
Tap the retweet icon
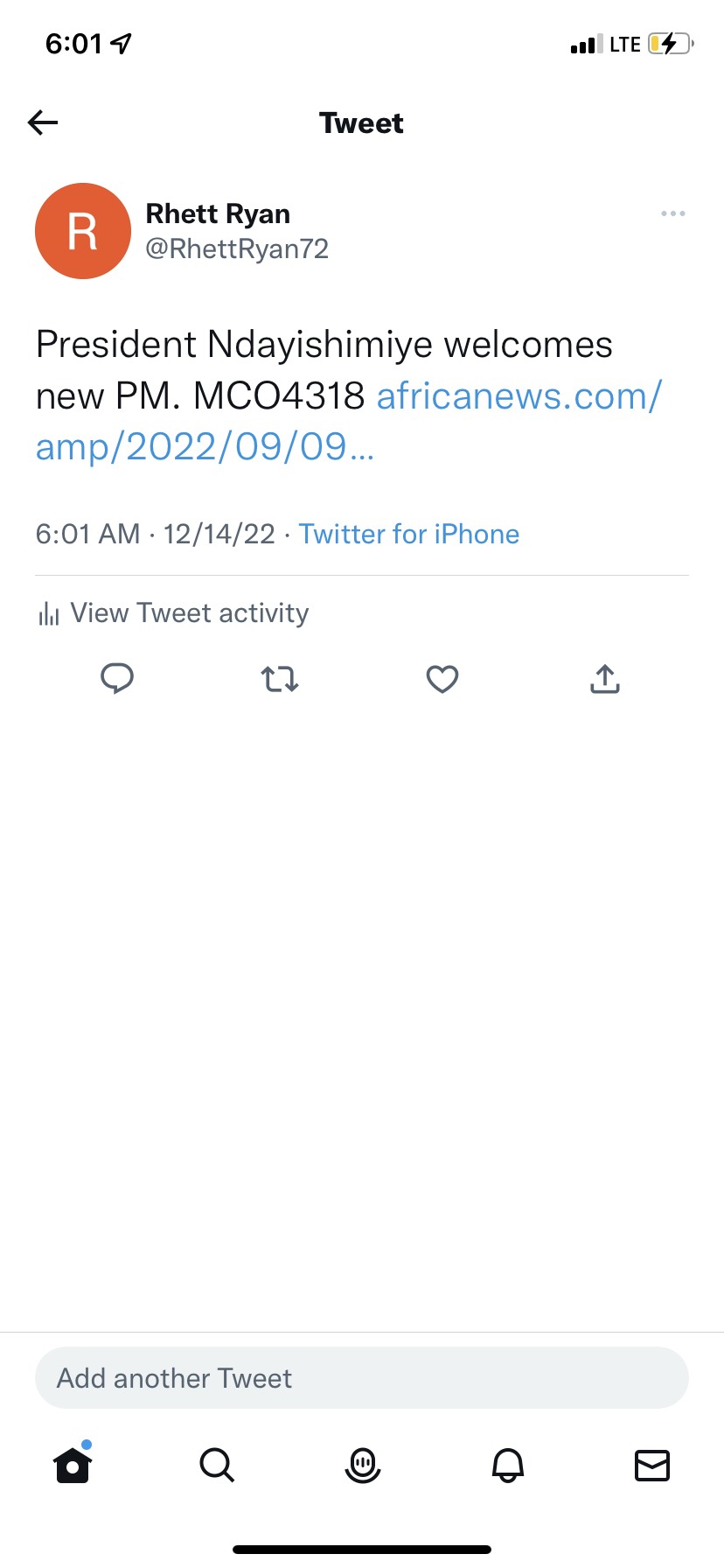pos(280,679)
